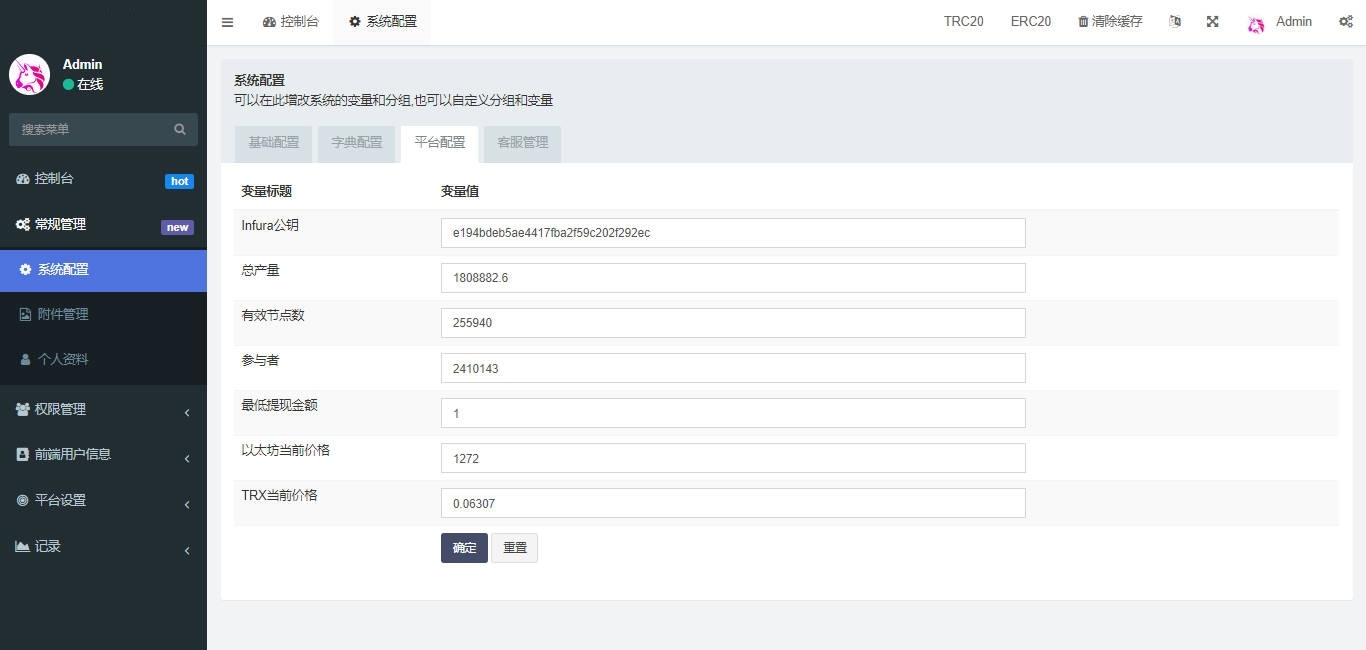1366x650 pixels.
Task: Open the Admin user menu in top bar
Action: (x=1280, y=22)
